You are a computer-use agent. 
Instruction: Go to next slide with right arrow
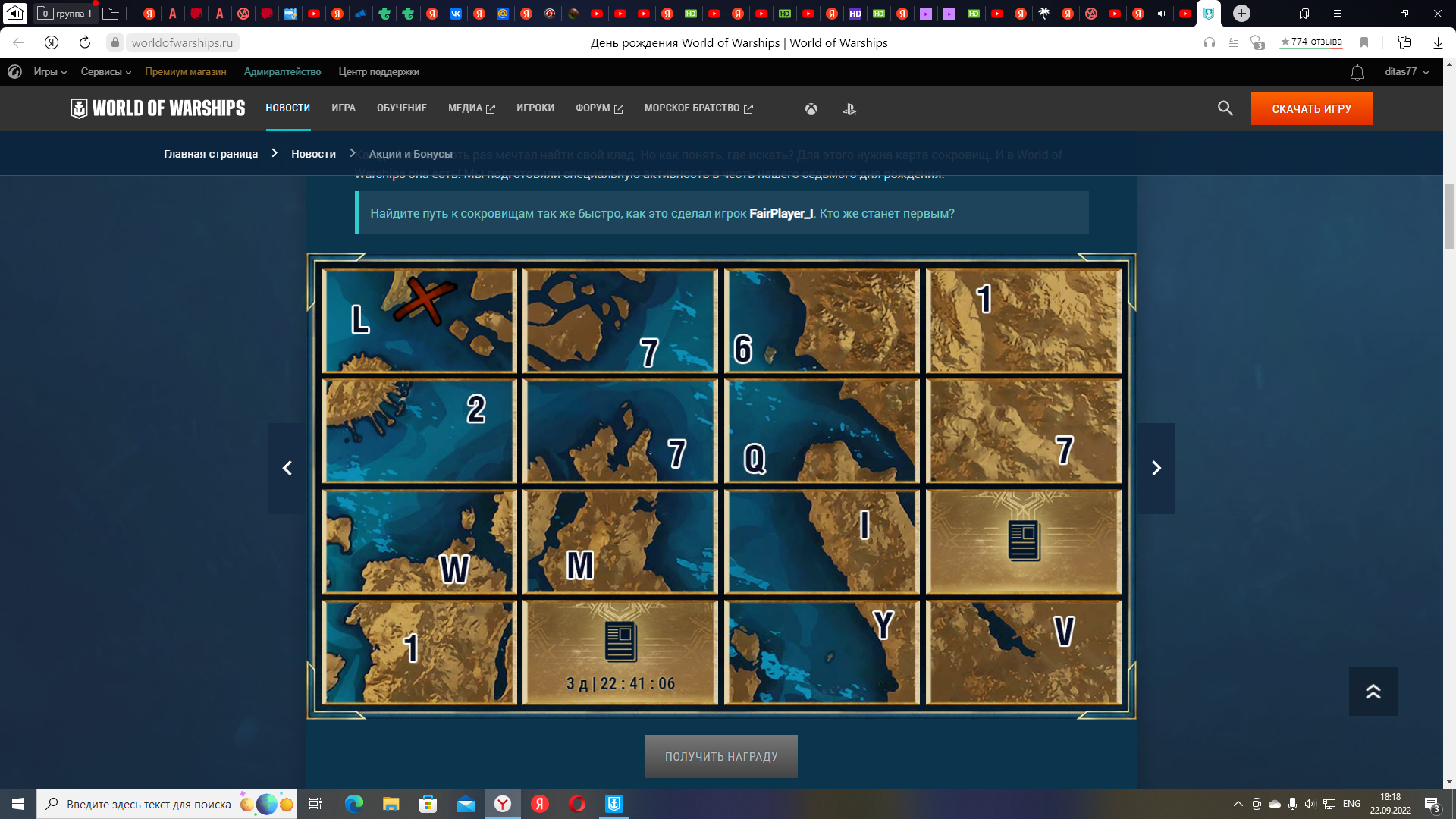click(1156, 469)
